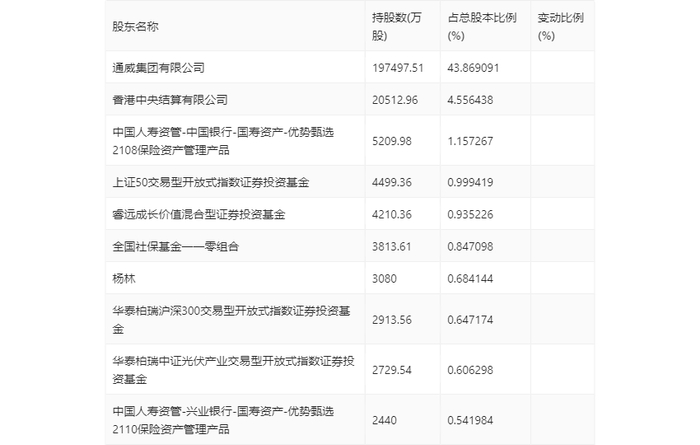Click 睿远成长价值混合型证券投资基金 row name

pyautogui.click(x=199, y=214)
